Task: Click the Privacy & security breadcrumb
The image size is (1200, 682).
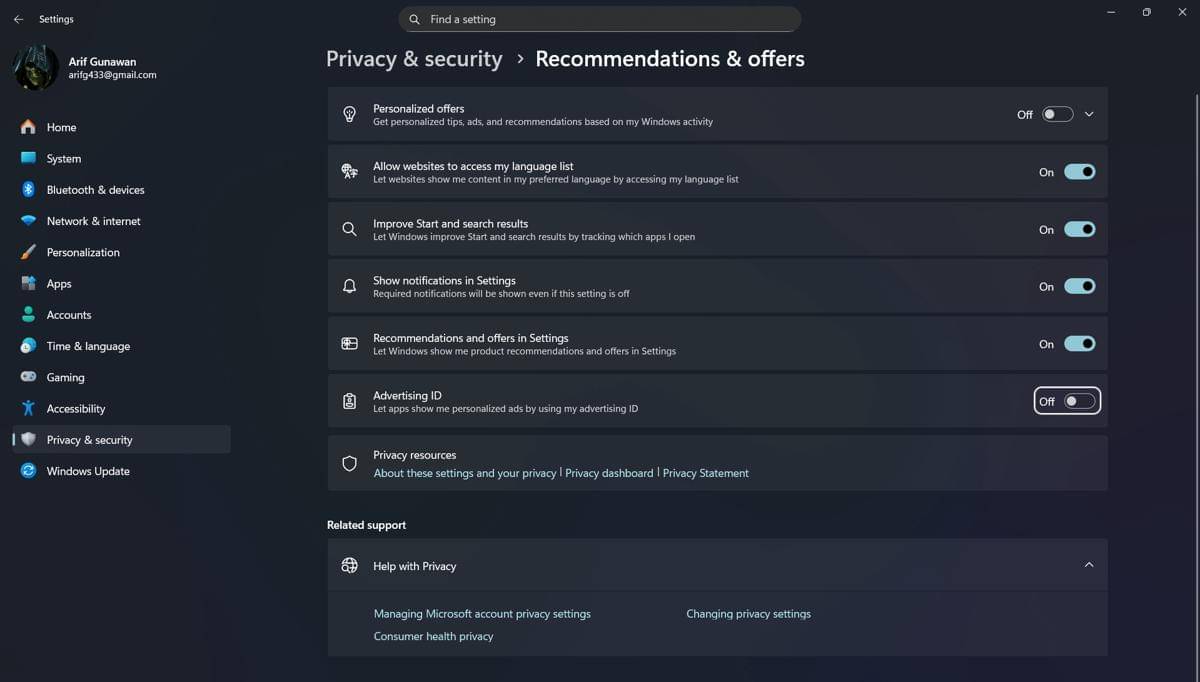Action: click(414, 59)
